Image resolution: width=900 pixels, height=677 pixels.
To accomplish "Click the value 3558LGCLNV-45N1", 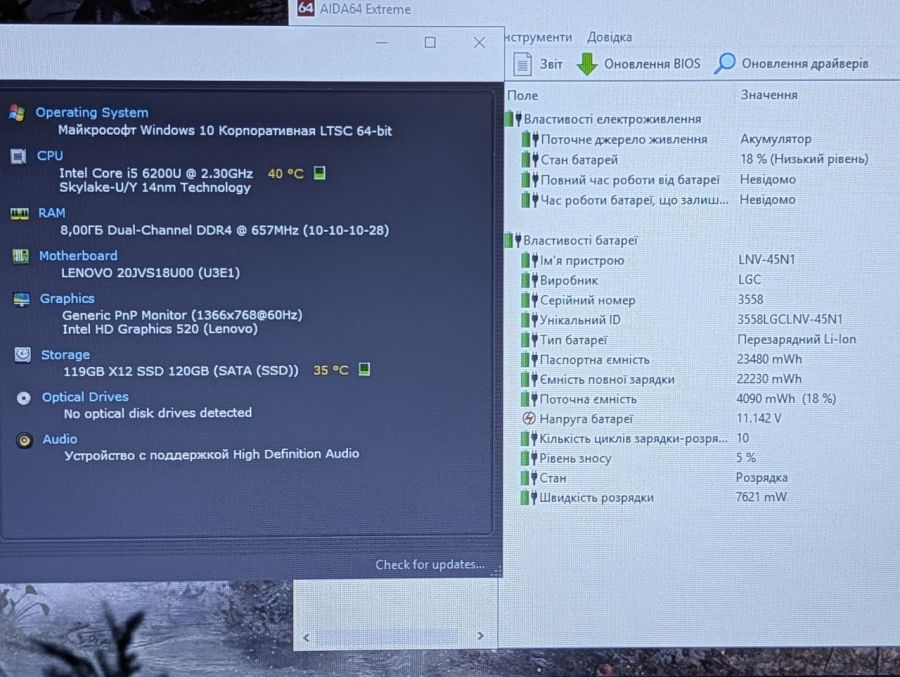I will click(790, 319).
